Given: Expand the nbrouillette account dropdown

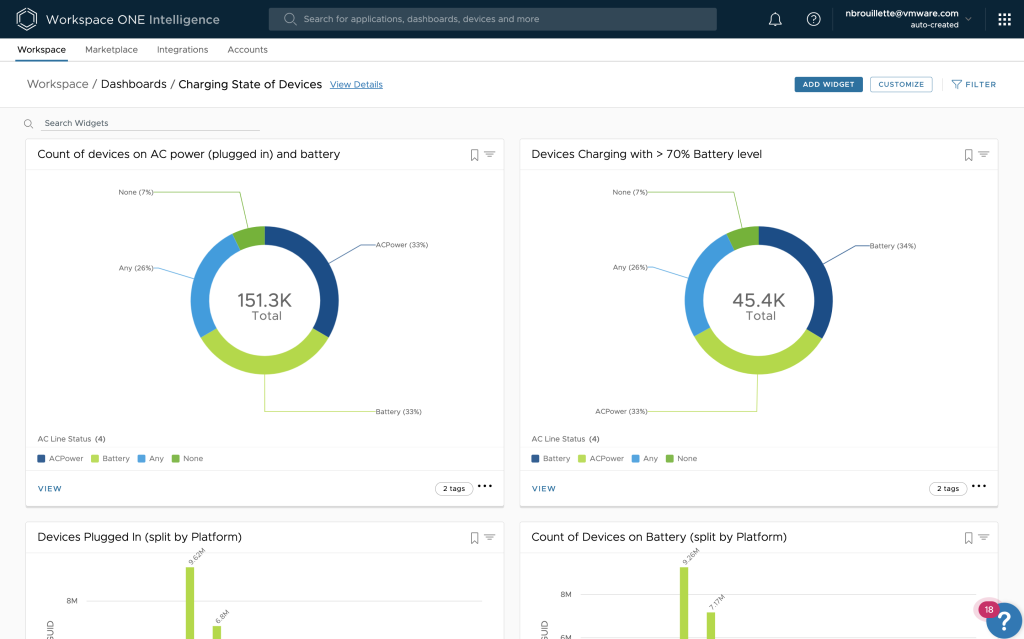Looking at the screenshot, I should click(967, 19).
